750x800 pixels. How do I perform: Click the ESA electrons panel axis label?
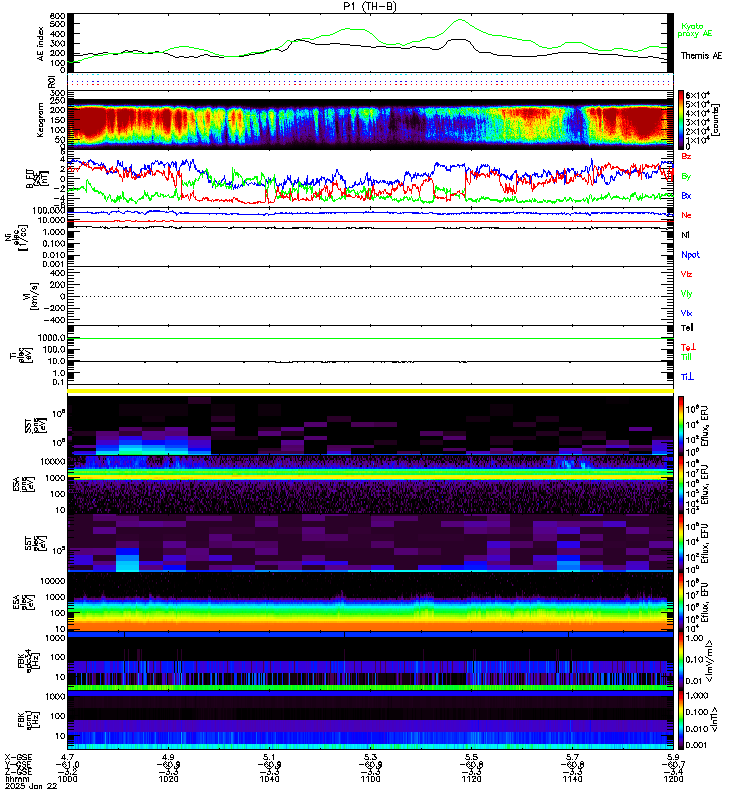(x=23, y=602)
